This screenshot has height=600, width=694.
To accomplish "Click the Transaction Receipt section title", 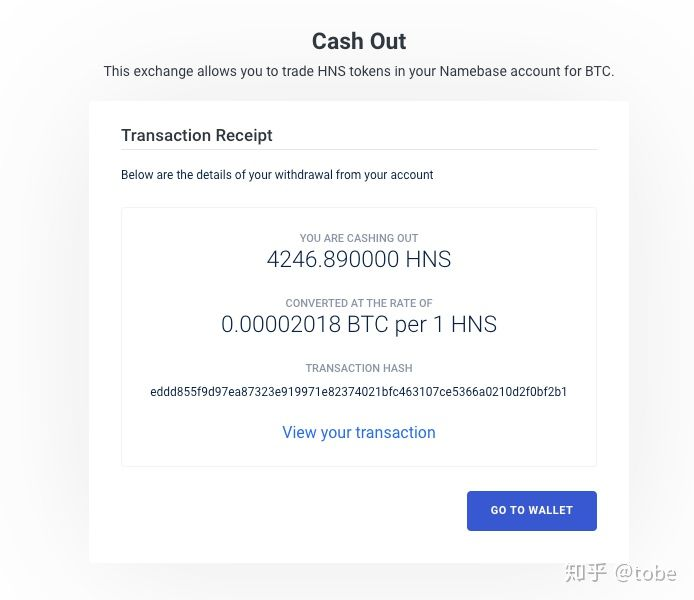I will pyautogui.click(x=197, y=135).
